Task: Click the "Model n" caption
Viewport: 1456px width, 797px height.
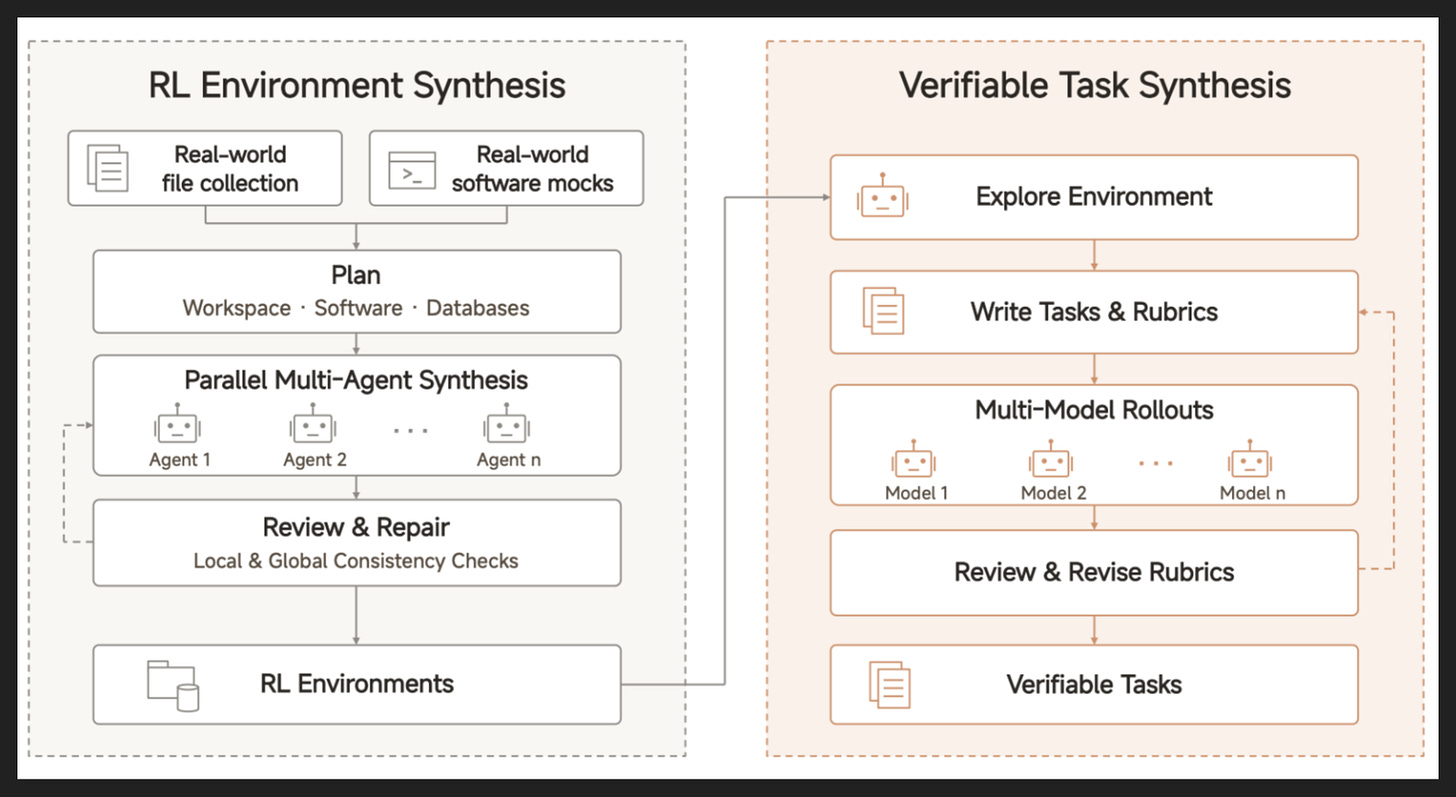Action: (1252, 493)
